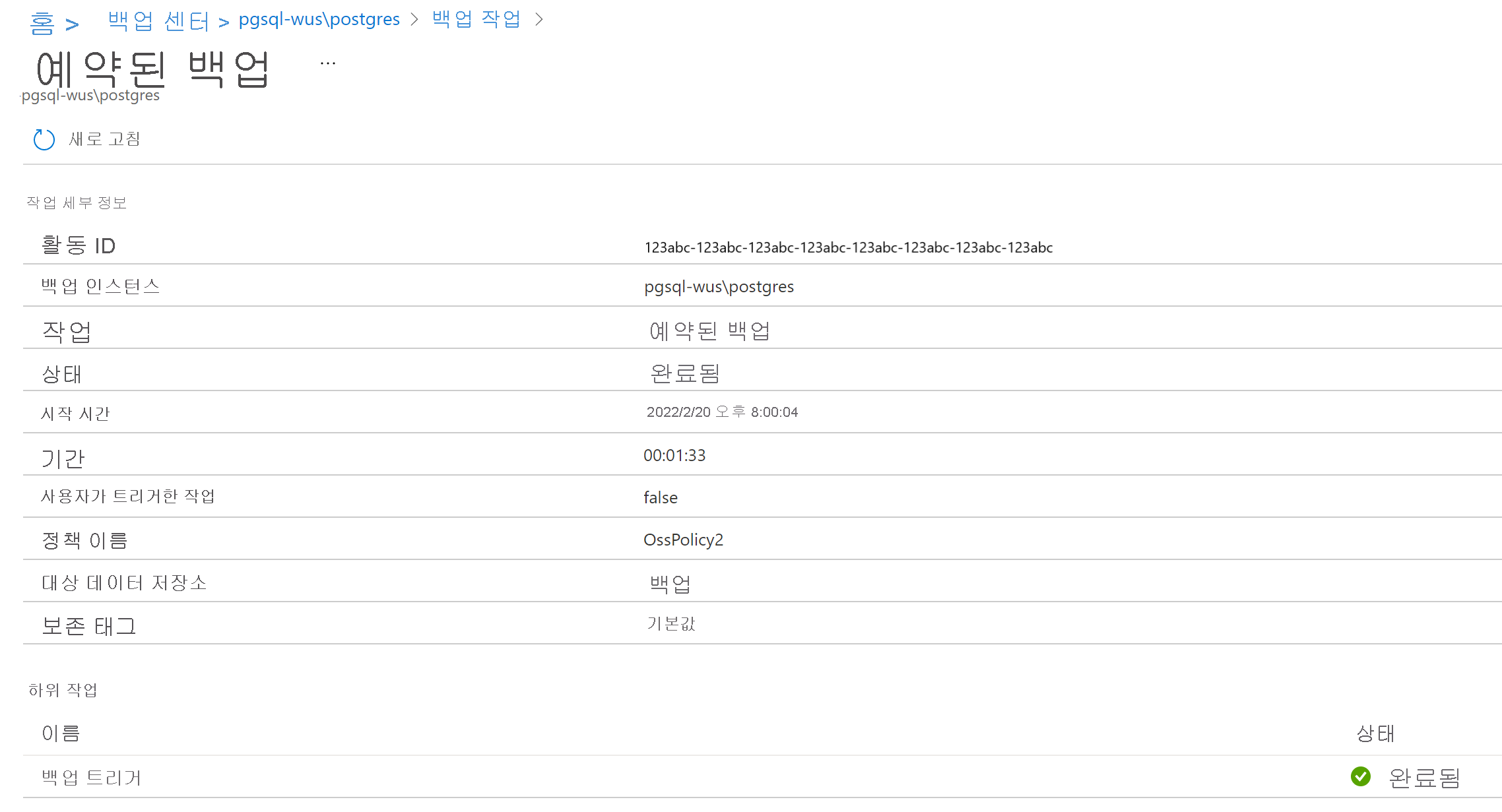Screen dimensions: 1502x812
Task: Click the 정책 이름 label
Action: 84,540
